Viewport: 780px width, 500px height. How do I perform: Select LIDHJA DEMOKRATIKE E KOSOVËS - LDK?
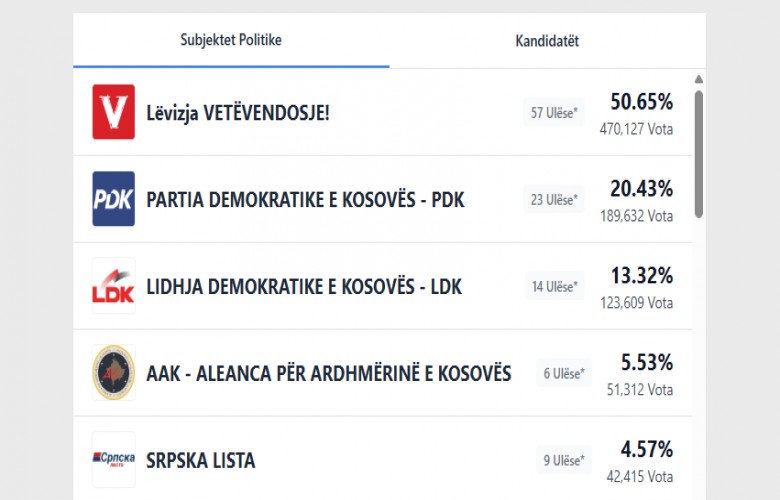click(304, 287)
